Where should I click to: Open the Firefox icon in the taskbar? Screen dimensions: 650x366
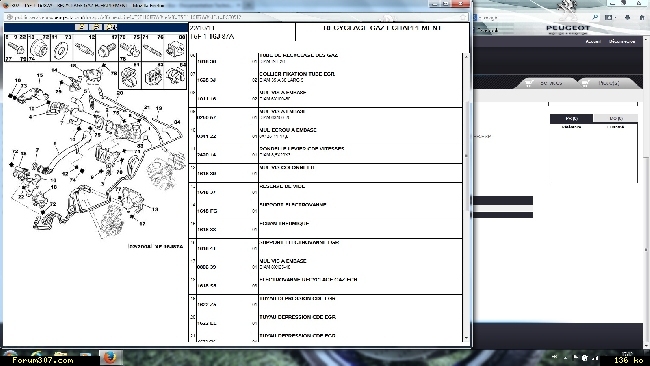click(x=110, y=357)
